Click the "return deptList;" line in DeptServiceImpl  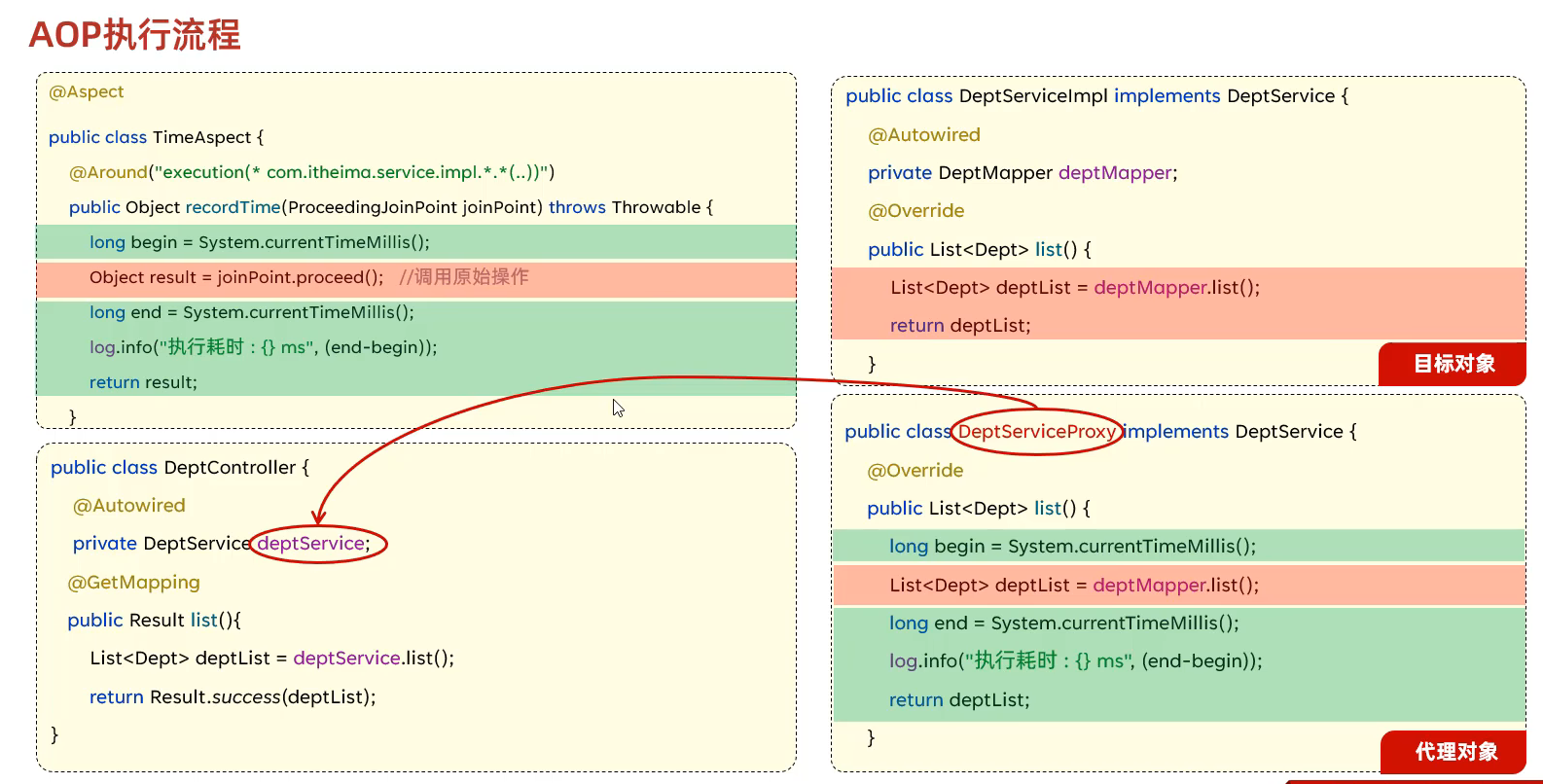[x=959, y=326]
